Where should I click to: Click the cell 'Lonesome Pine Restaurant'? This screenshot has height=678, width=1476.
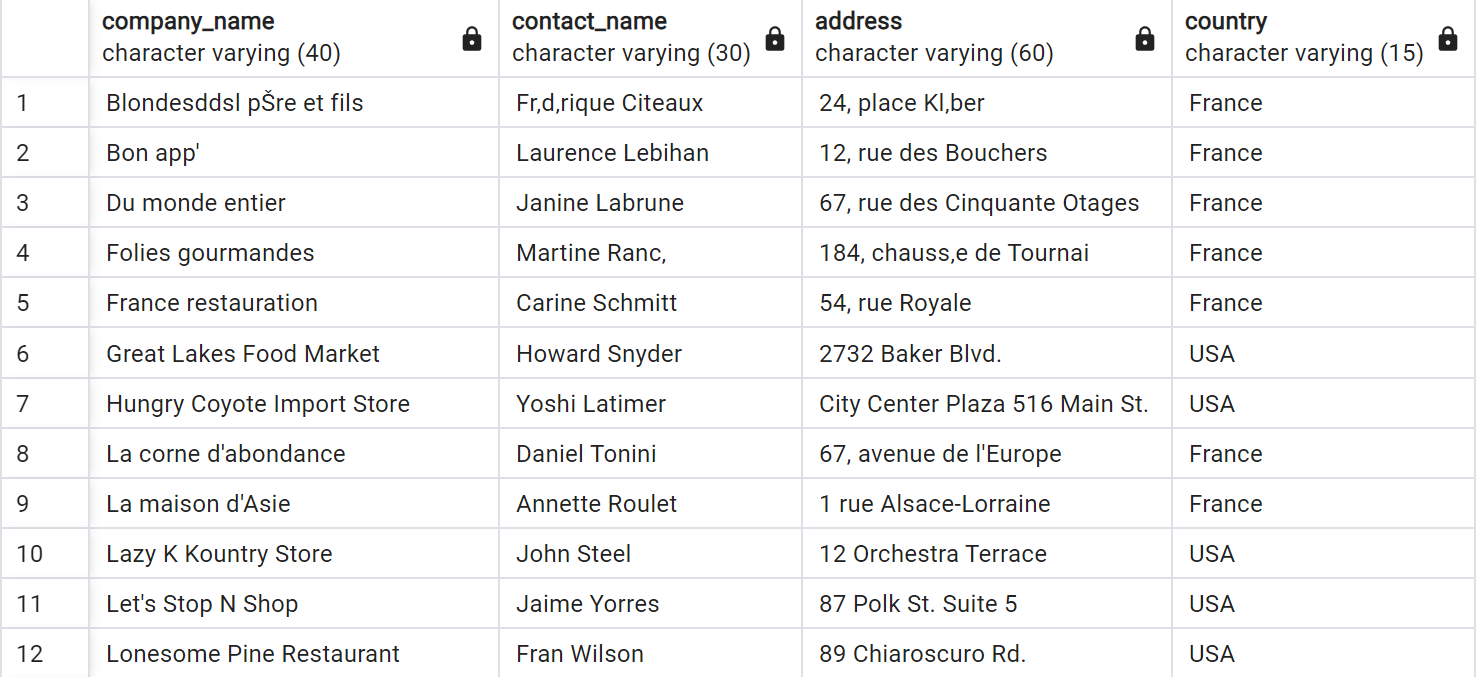[294, 653]
